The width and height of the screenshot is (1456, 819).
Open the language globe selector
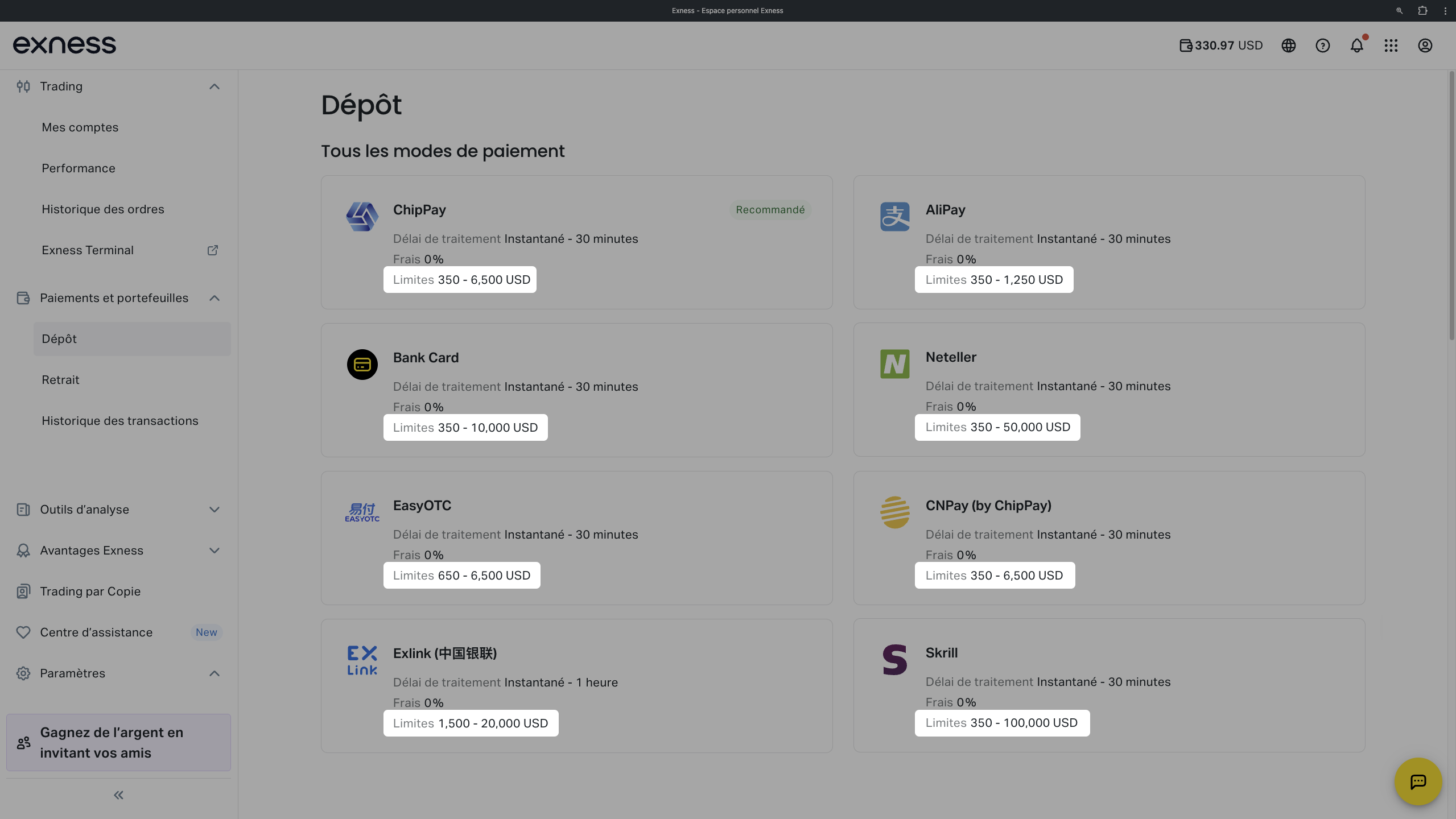[x=1289, y=45]
